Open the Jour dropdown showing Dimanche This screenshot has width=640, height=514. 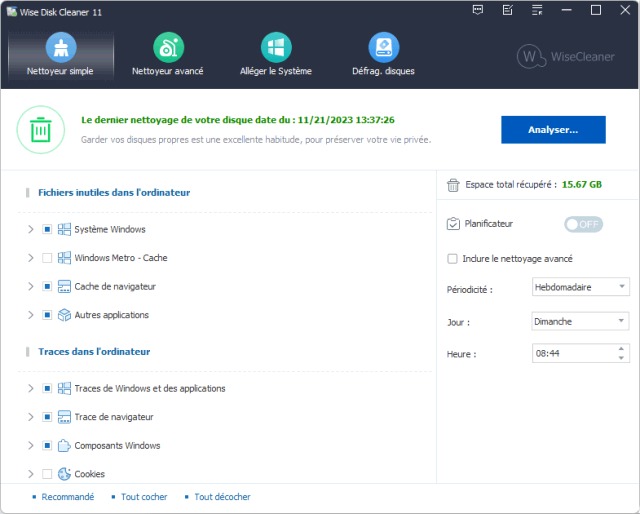(580, 321)
